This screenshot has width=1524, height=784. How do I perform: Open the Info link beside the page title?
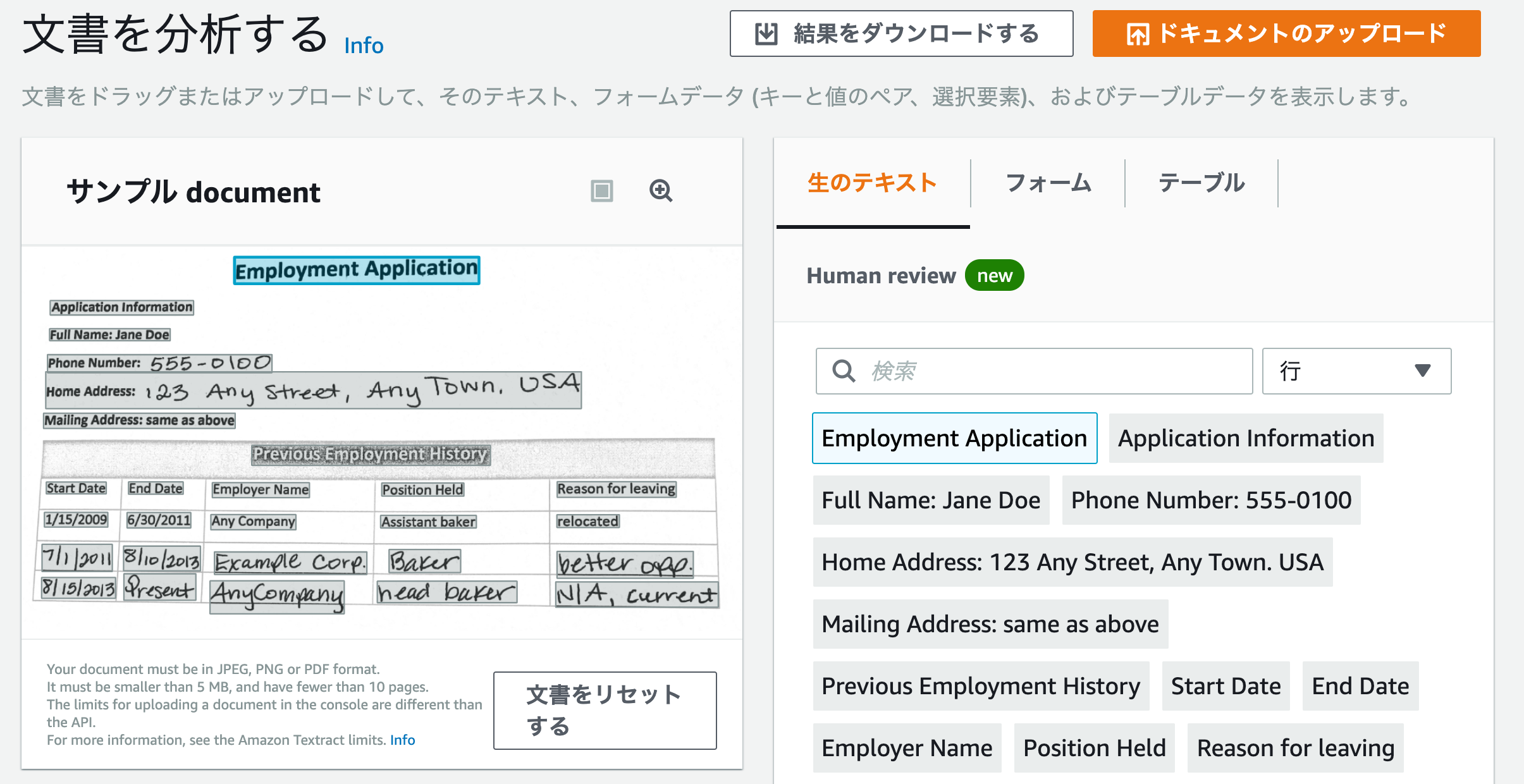point(364,46)
